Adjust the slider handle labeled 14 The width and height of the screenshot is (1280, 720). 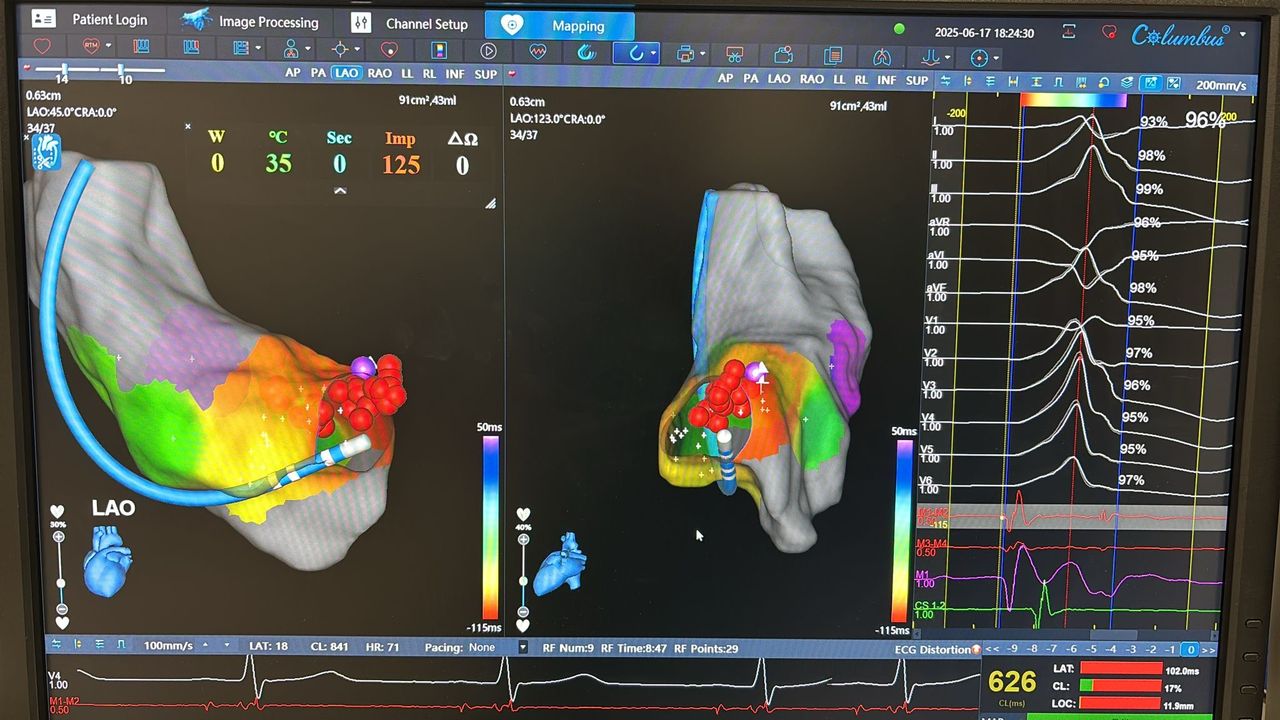[63, 71]
